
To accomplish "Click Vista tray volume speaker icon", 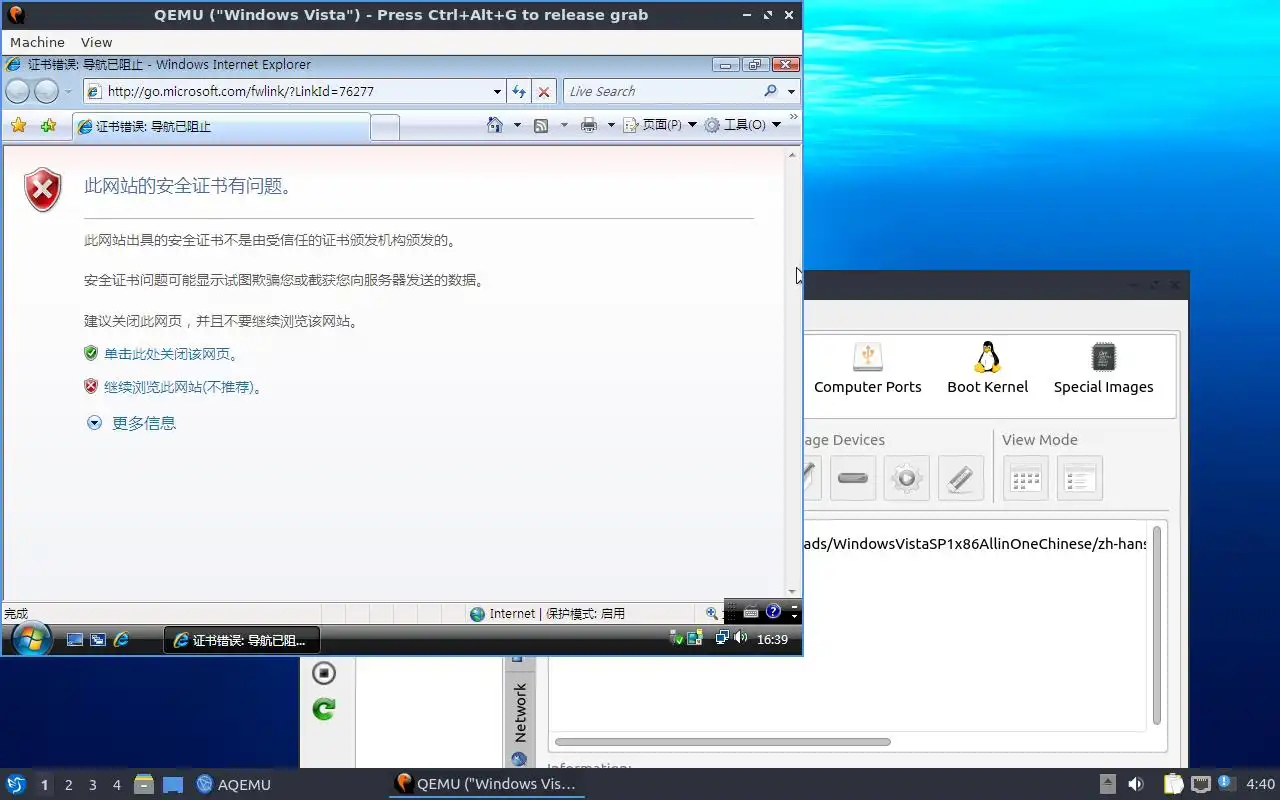I will pyautogui.click(x=740, y=638).
